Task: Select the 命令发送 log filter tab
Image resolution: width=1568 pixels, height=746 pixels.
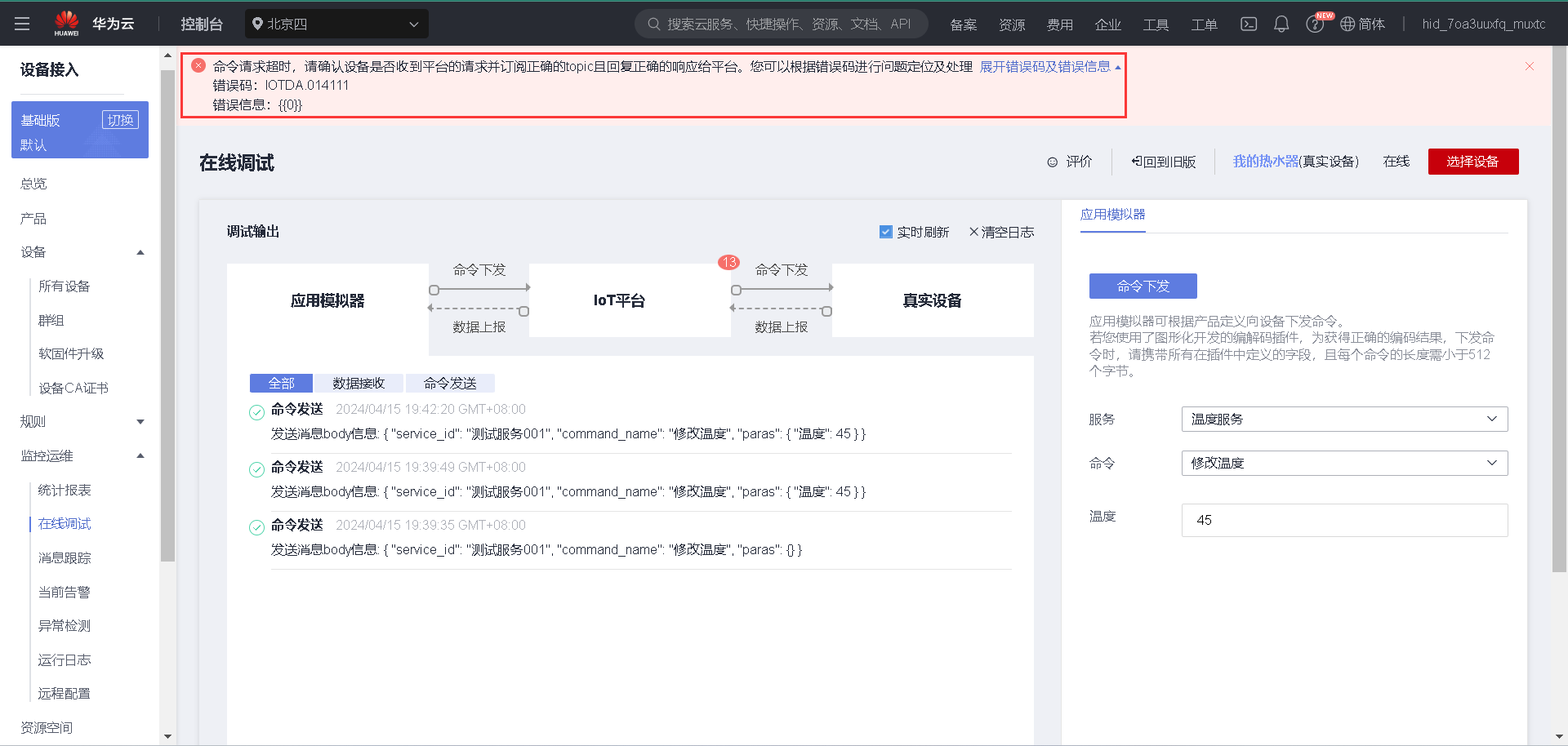Action: tap(450, 383)
